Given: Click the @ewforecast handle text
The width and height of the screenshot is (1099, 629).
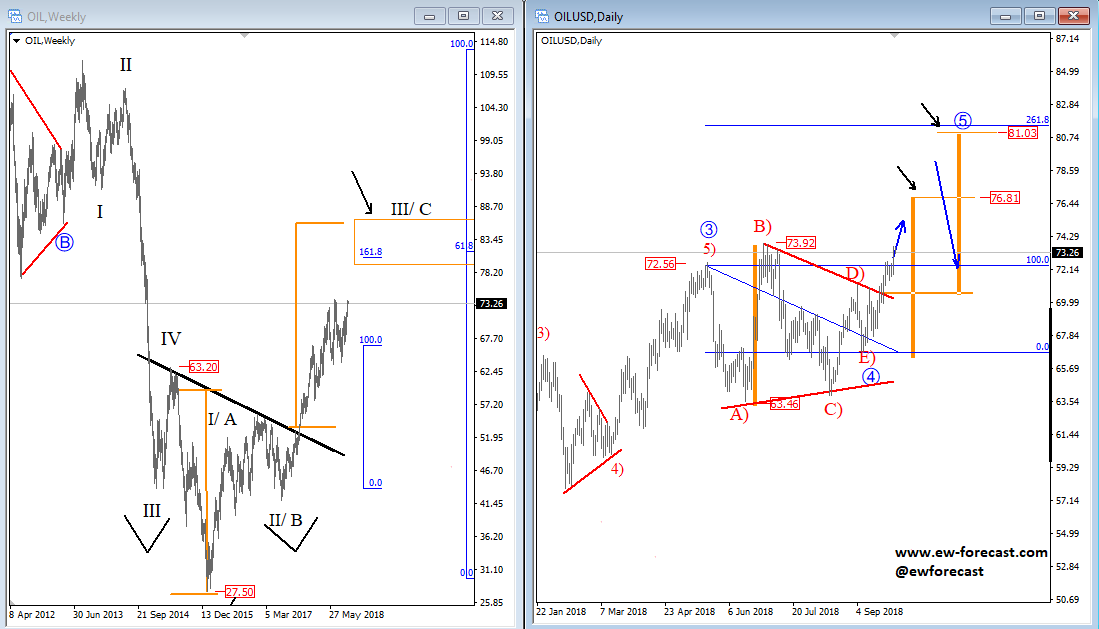Looking at the screenshot, I should click(x=939, y=571).
